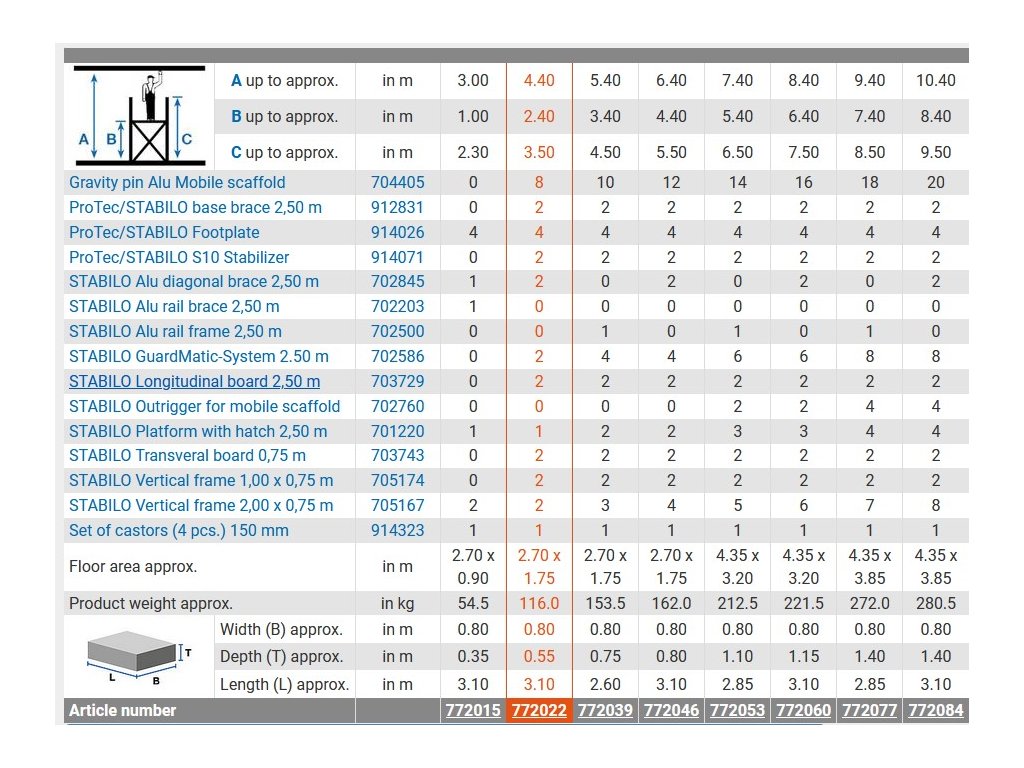Select article number 772053
This screenshot has height=768, width=1024.
pos(737,711)
